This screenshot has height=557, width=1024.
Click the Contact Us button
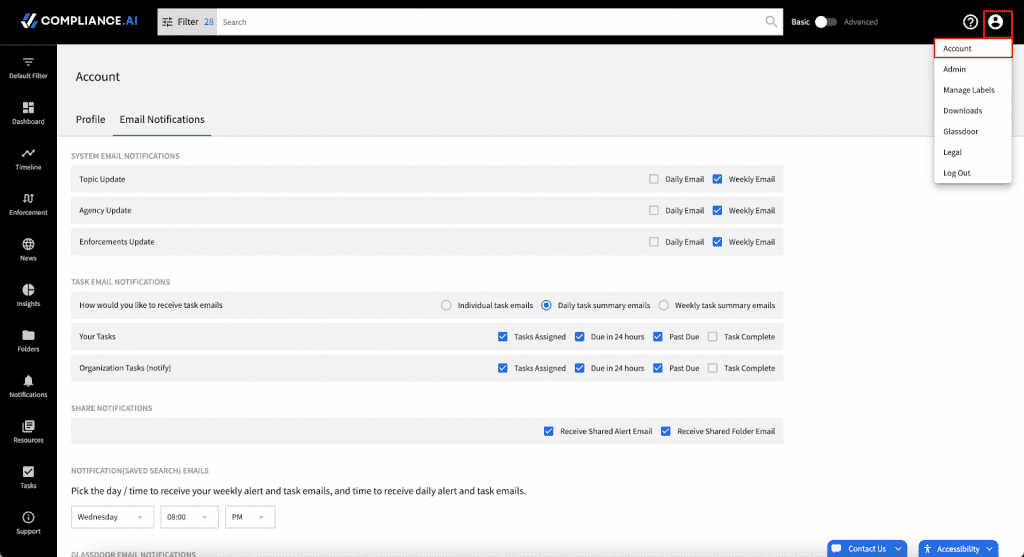click(x=867, y=549)
